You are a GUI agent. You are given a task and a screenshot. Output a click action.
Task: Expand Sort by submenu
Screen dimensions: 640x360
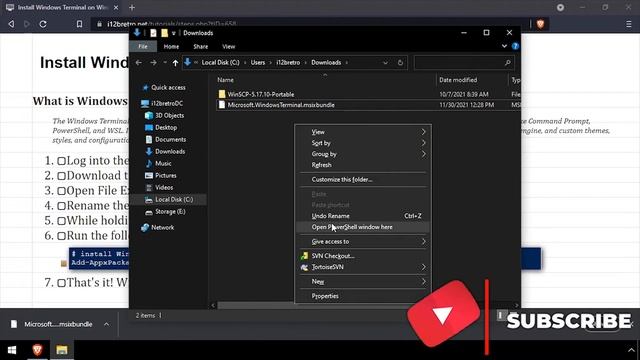363,143
